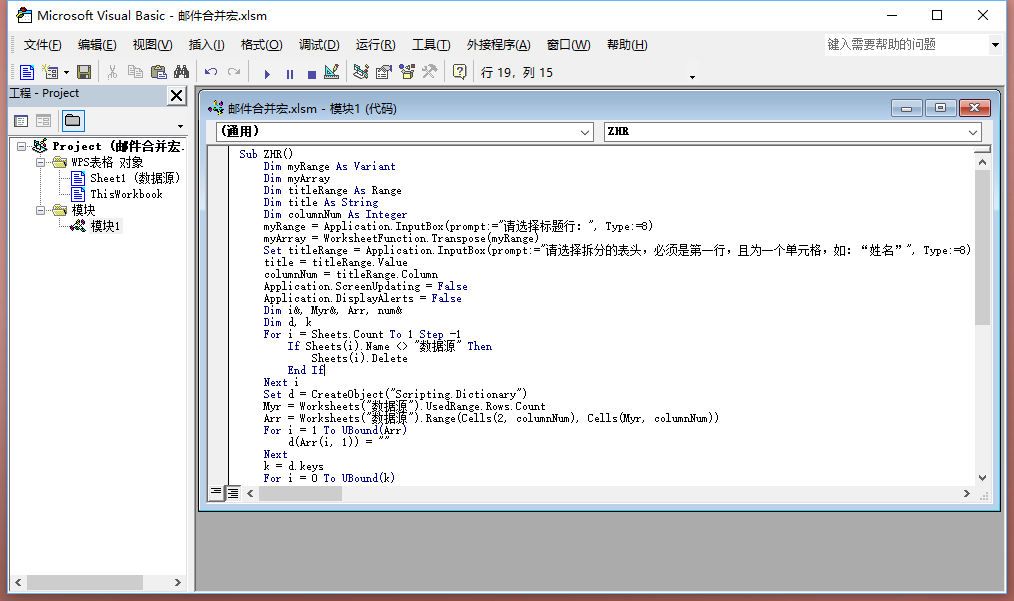Switch to full module view at bottom-left
1014x601 pixels.
[x=233, y=492]
